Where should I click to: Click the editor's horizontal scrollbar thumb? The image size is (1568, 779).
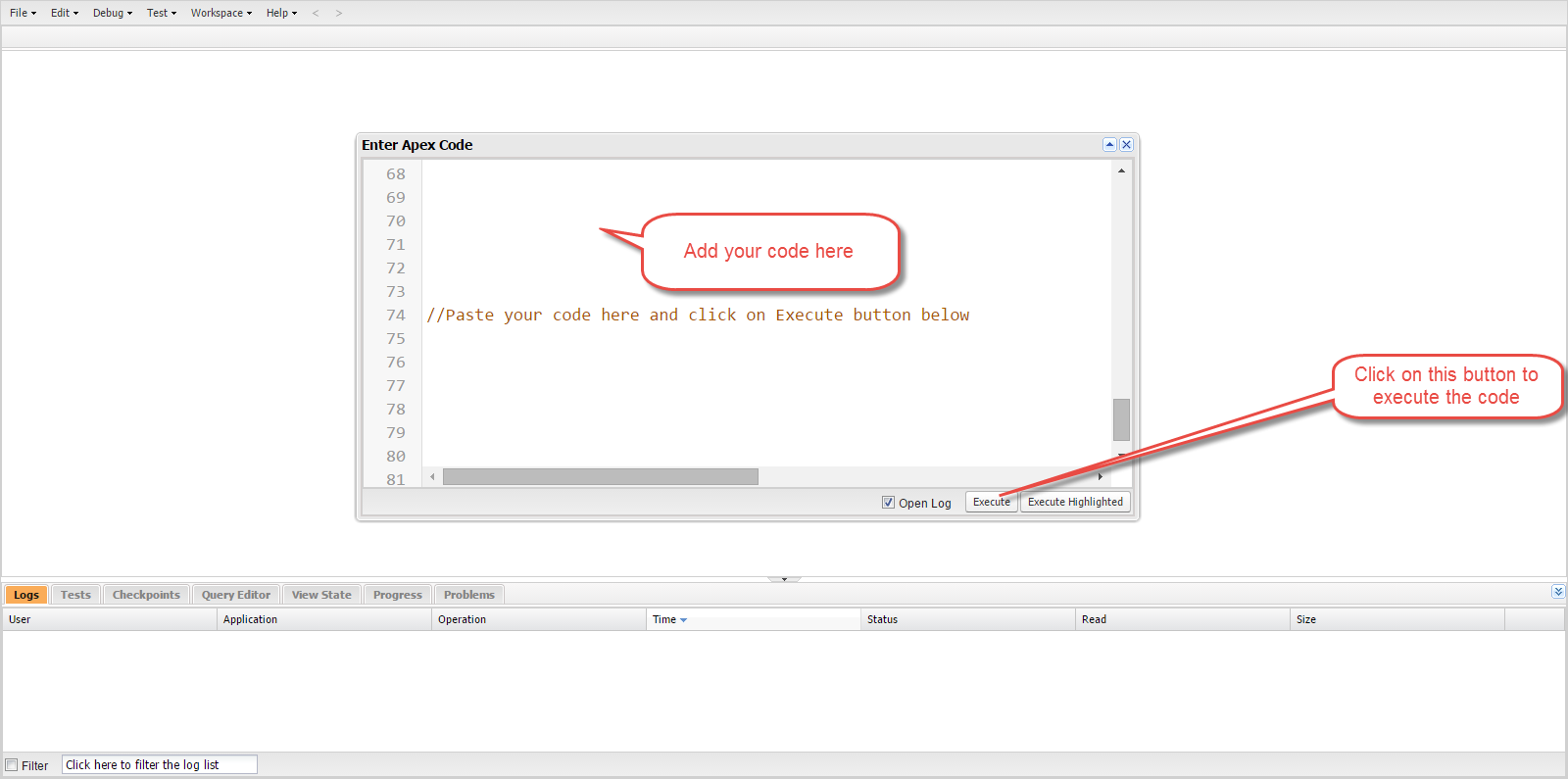pyautogui.click(x=600, y=477)
